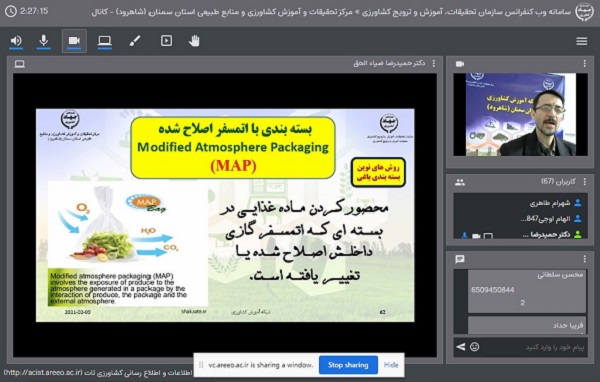The width and height of the screenshot is (600, 382).
Task: Mute the speaker audio icon
Action: point(16,41)
